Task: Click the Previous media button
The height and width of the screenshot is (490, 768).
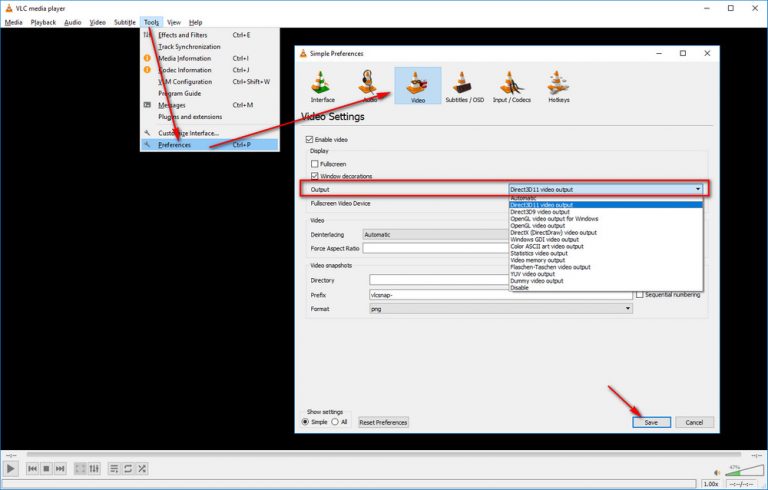Action: pyautogui.click(x=32, y=469)
